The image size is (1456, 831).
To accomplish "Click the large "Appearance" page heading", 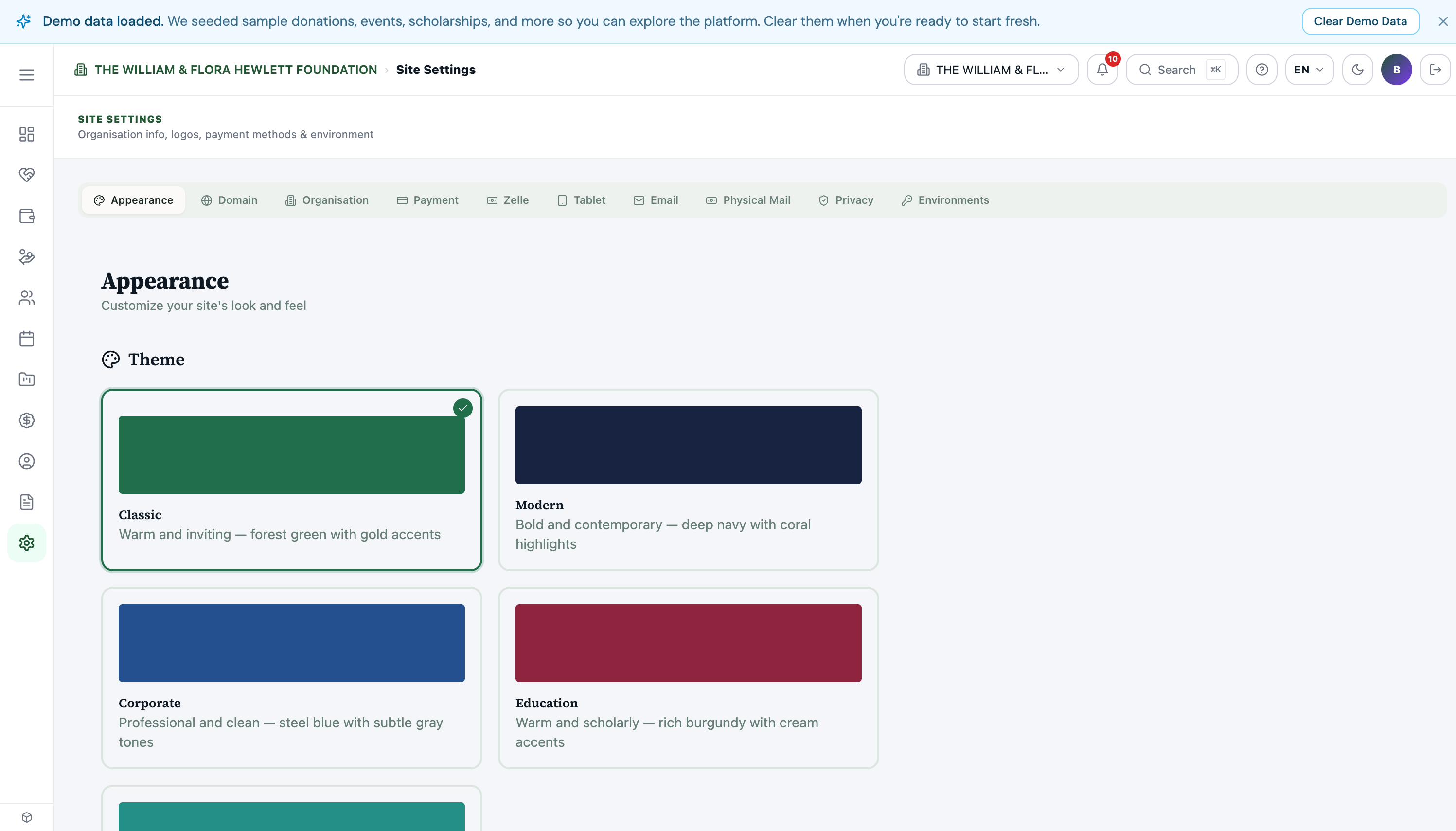I will coord(165,281).
